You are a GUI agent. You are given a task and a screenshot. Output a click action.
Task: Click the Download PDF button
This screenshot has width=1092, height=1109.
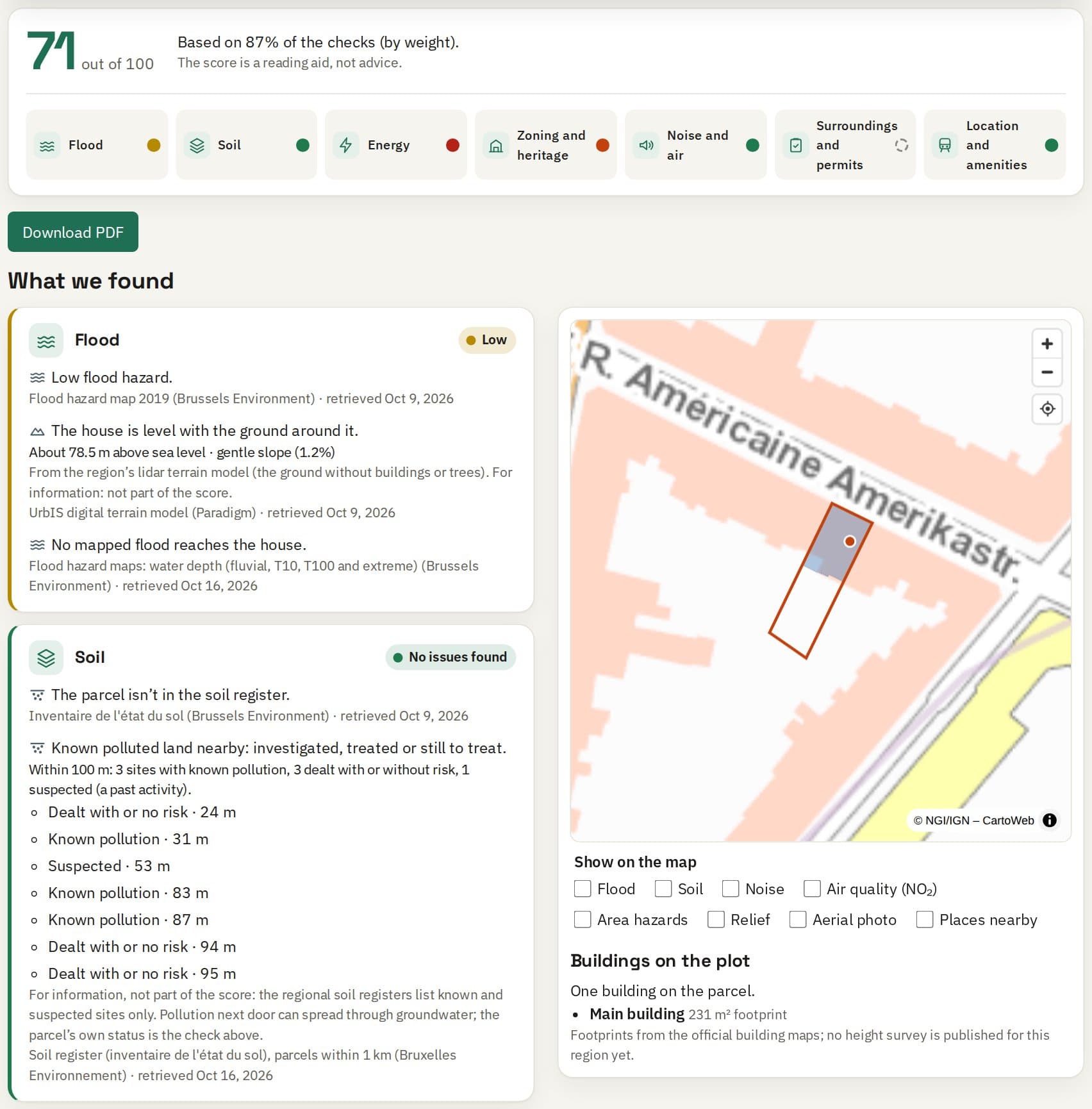[73, 232]
